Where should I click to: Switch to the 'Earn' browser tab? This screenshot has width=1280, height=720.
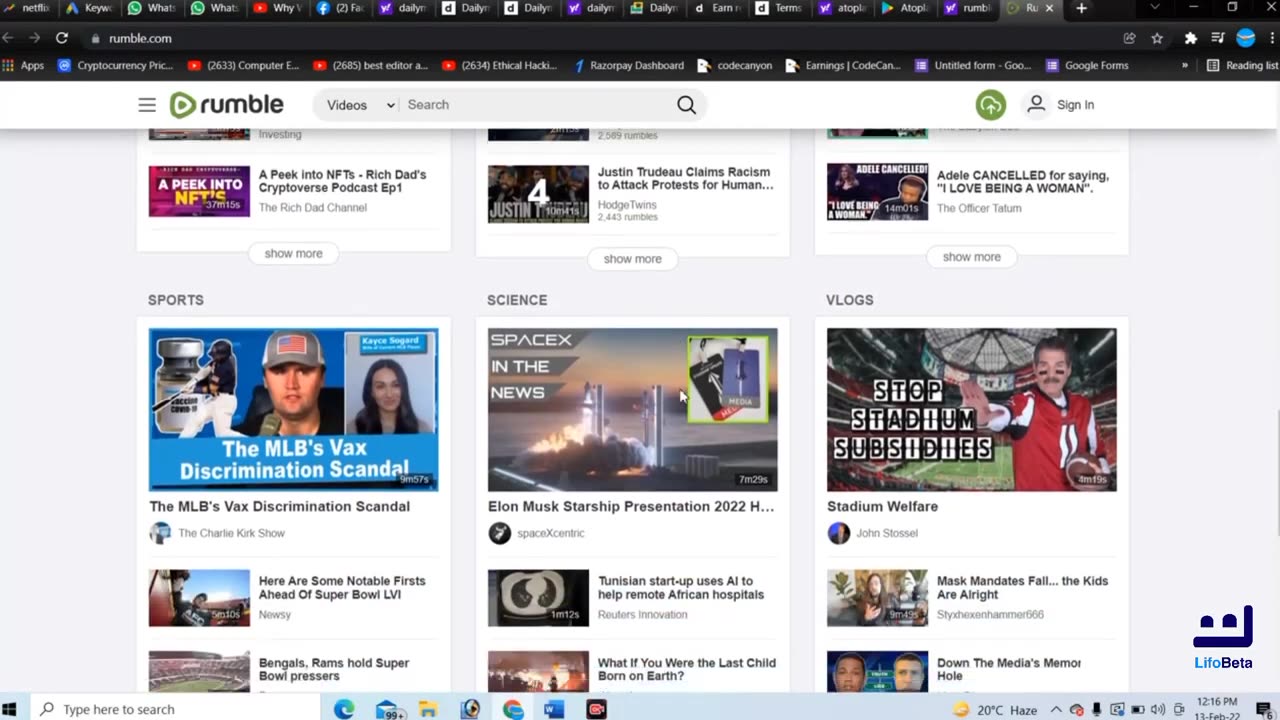(x=717, y=8)
